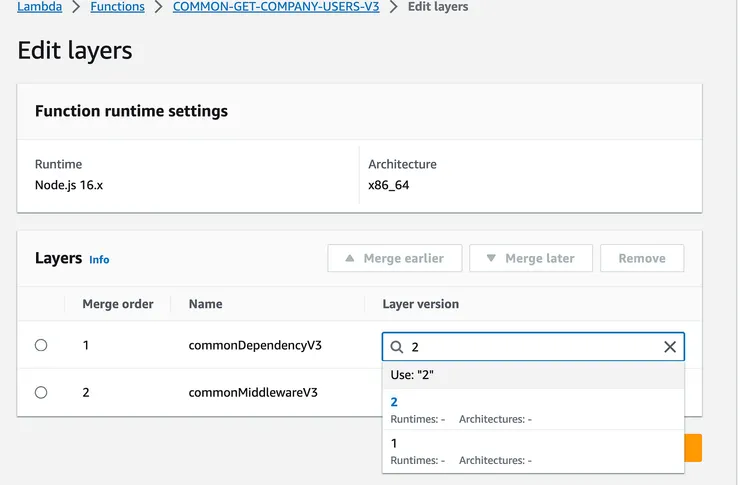Choose layer version 2 from dropdown
The image size is (740, 485).
394,402
